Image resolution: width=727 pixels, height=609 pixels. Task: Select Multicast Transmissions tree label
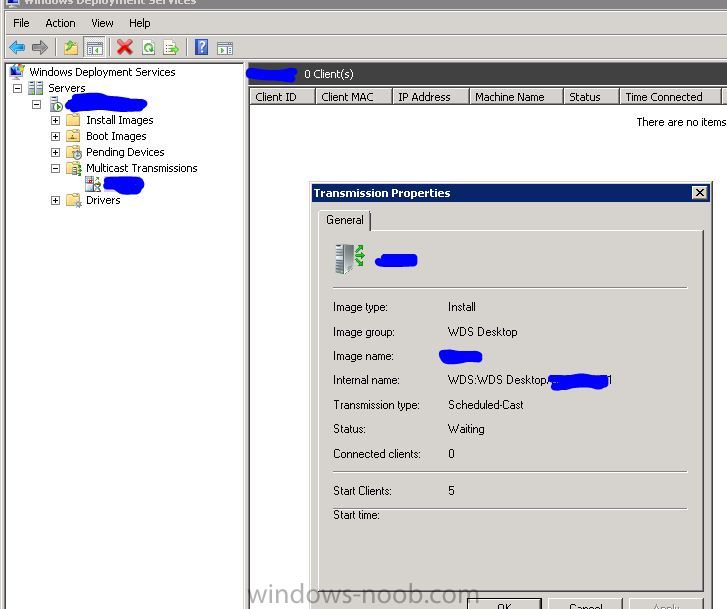pos(141,168)
